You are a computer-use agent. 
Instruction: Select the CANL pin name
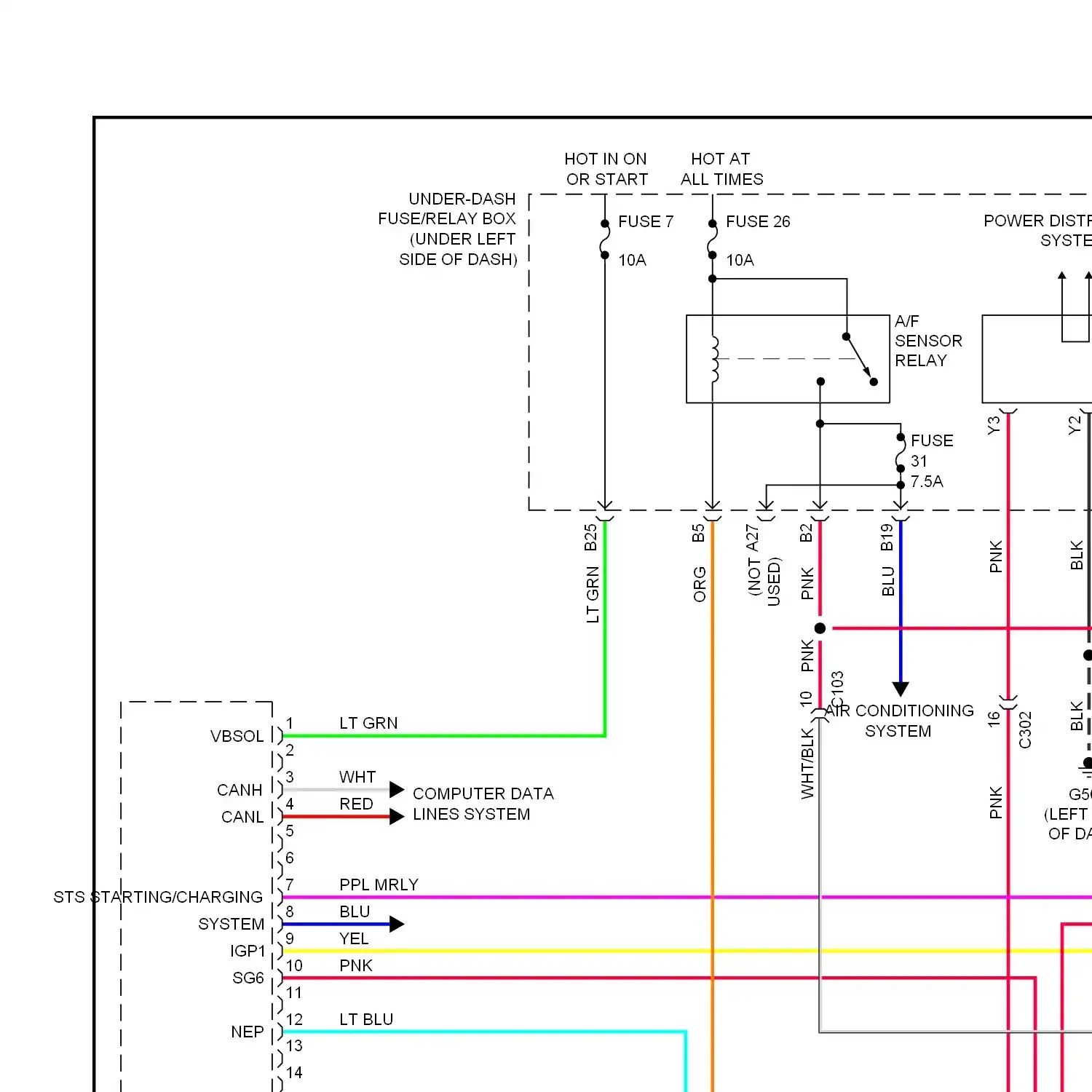pyautogui.click(x=242, y=817)
